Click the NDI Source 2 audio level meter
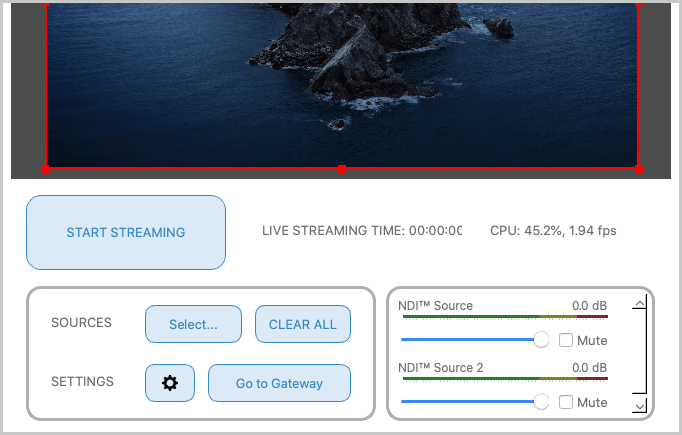Image resolution: width=682 pixels, height=435 pixels. [x=504, y=380]
